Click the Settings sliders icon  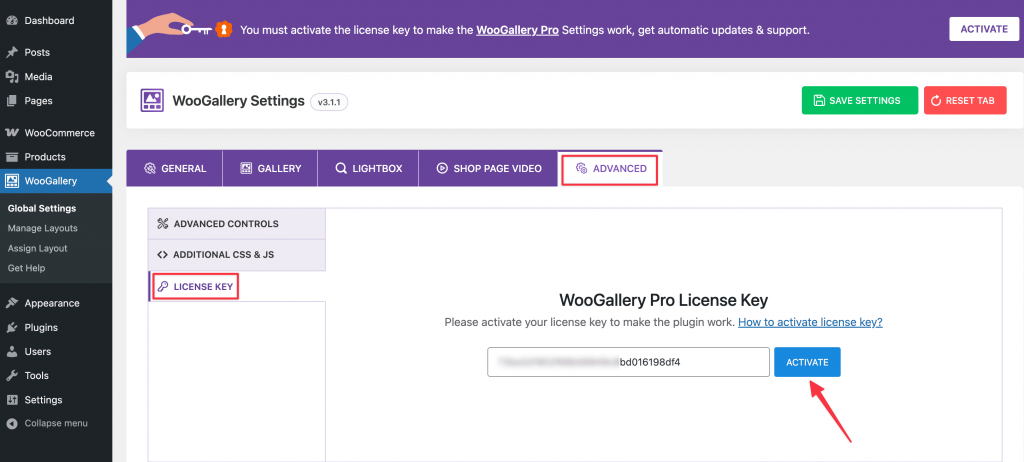12,400
